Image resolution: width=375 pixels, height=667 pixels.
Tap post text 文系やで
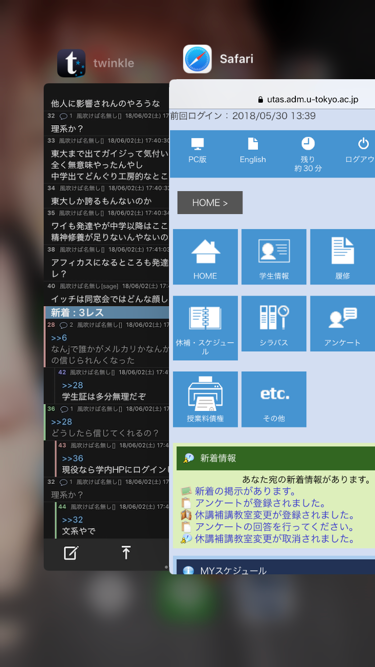(x=79, y=531)
